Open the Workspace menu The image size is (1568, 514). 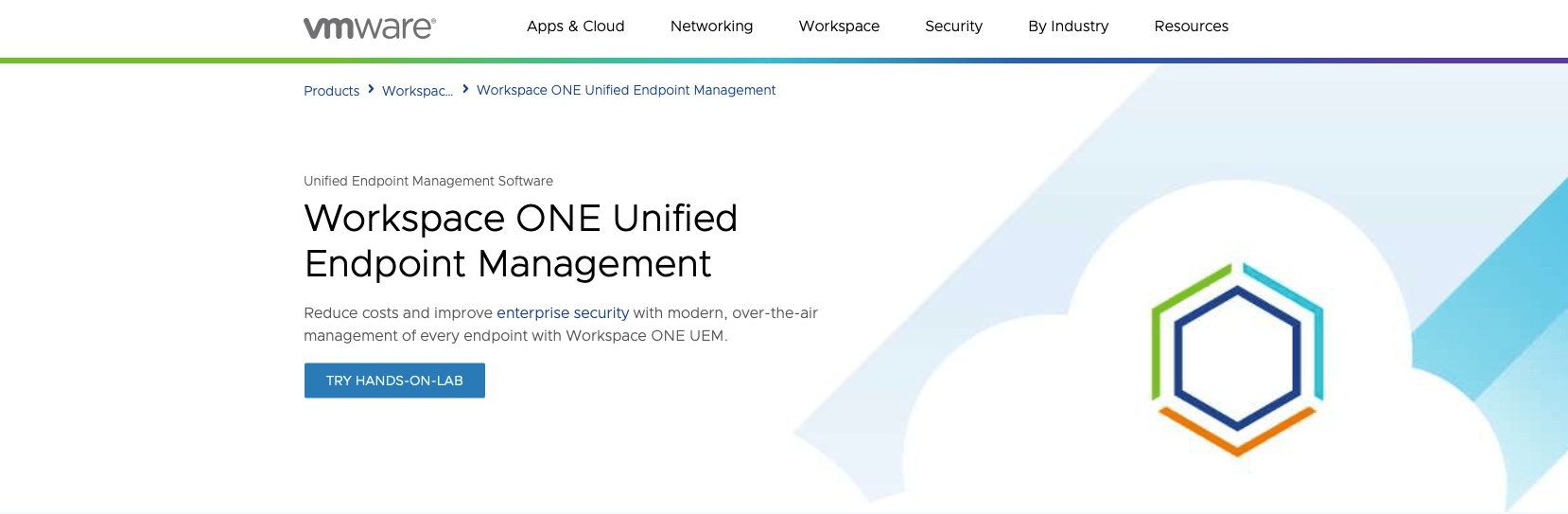[x=839, y=27]
